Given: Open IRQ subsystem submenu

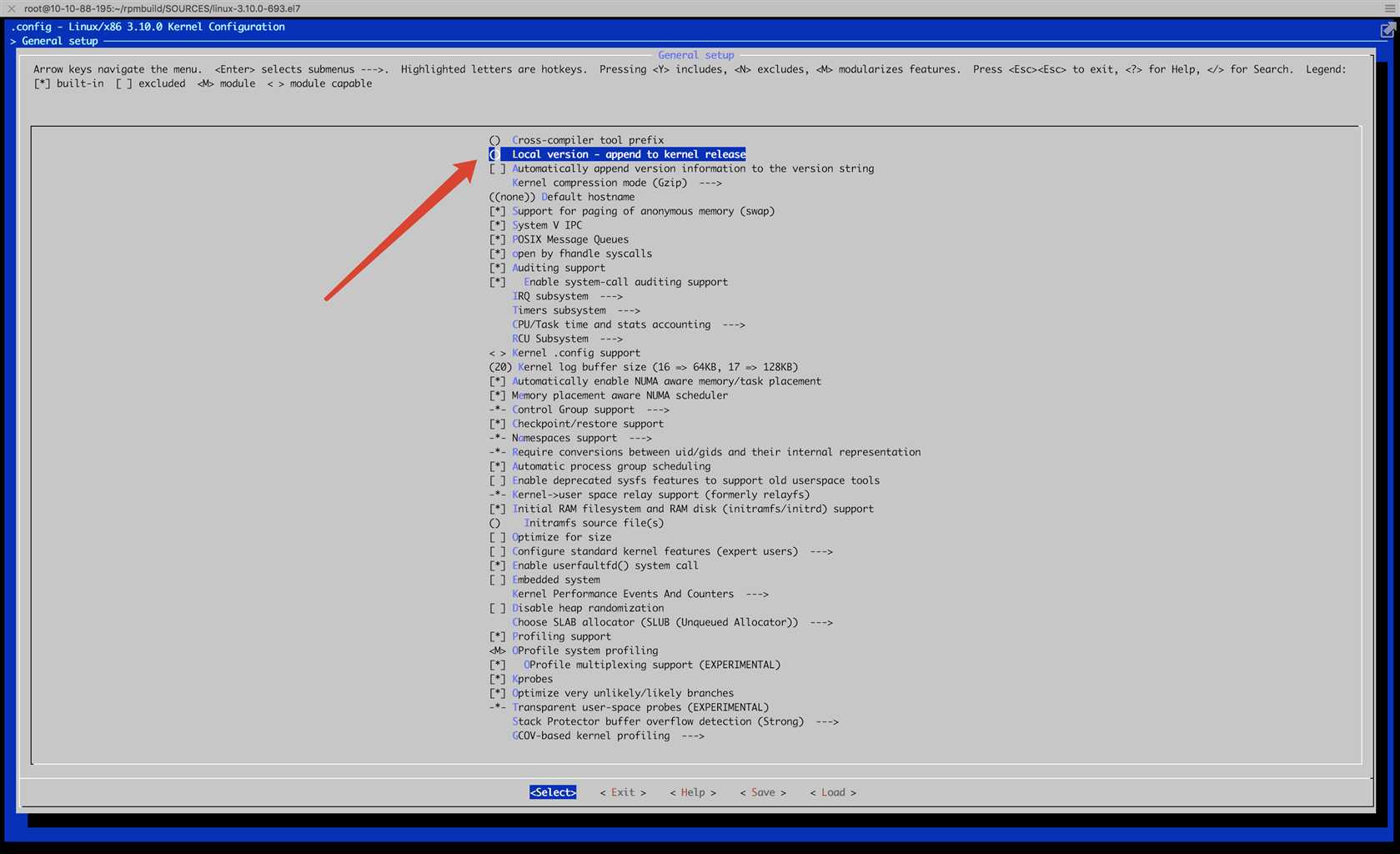Looking at the screenshot, I should click(x=567, y=296).
